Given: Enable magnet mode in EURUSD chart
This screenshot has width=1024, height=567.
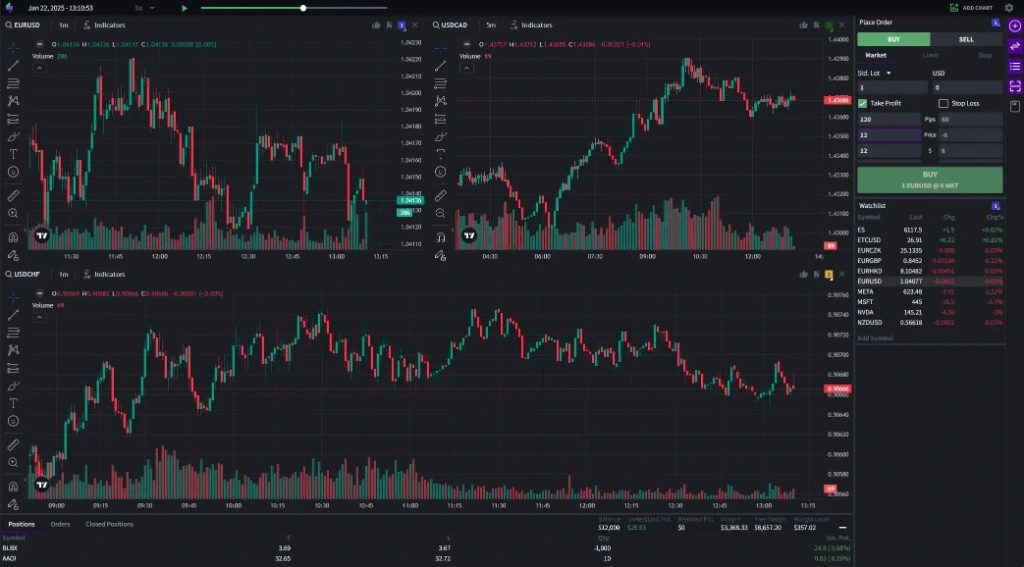Looking at the screenshot, I should [13, 237].
